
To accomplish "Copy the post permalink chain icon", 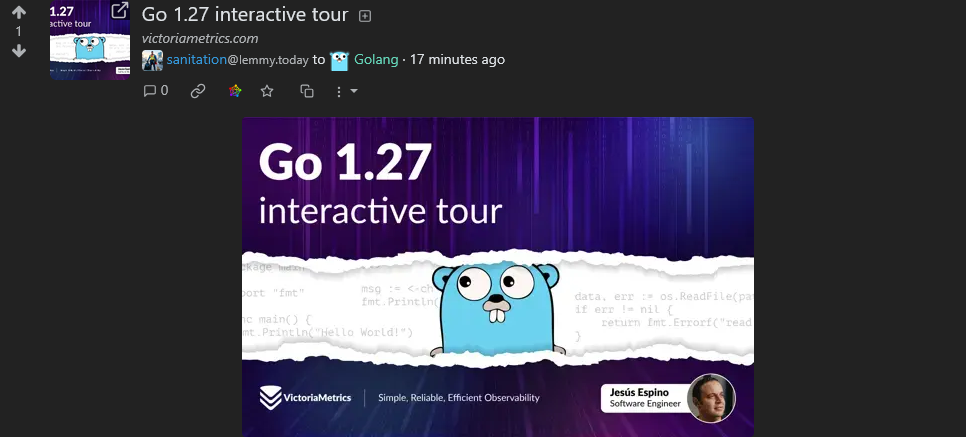I will (198, 91).
